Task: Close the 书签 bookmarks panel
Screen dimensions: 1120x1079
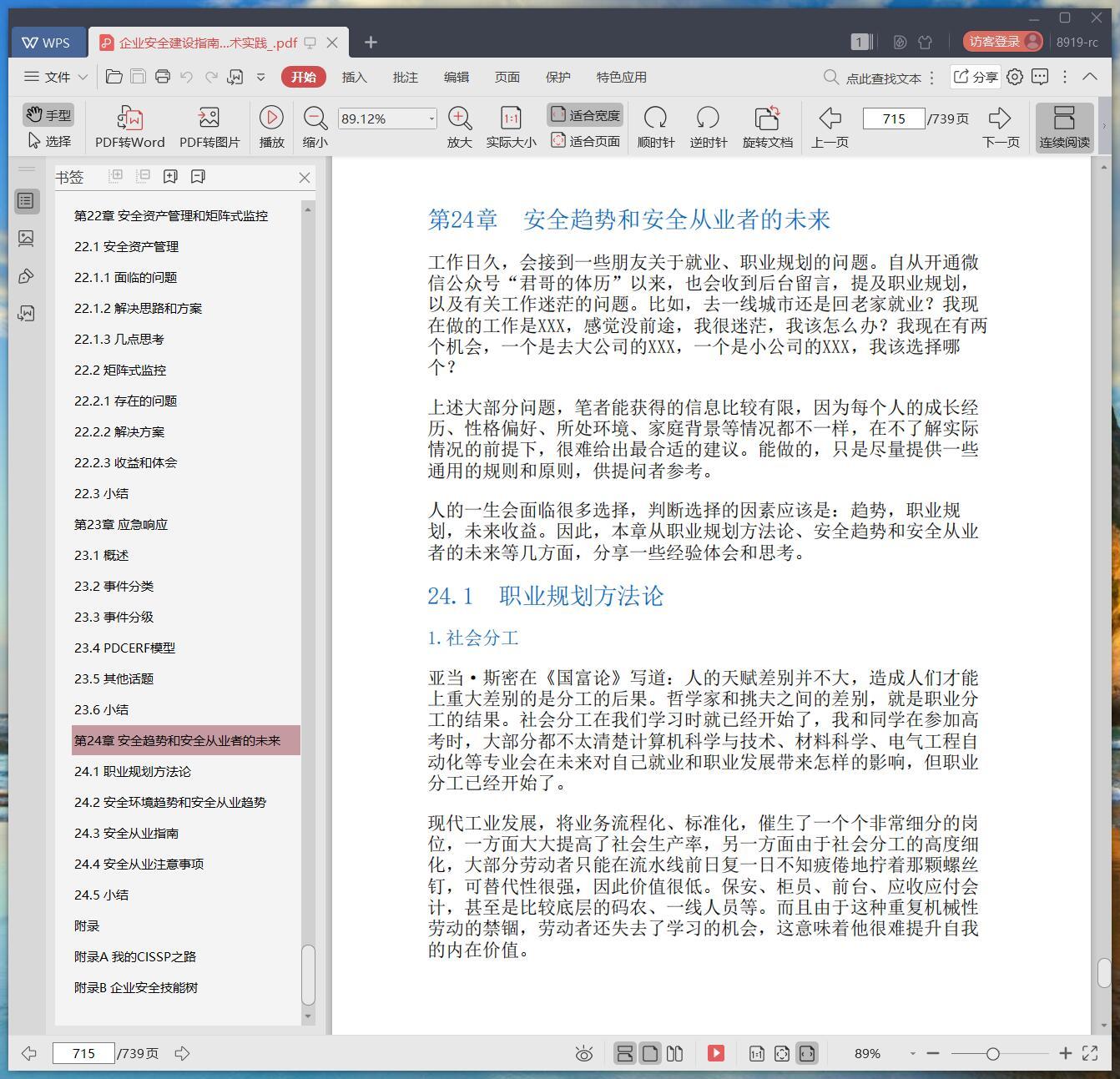Action: (x=305, y=177)
